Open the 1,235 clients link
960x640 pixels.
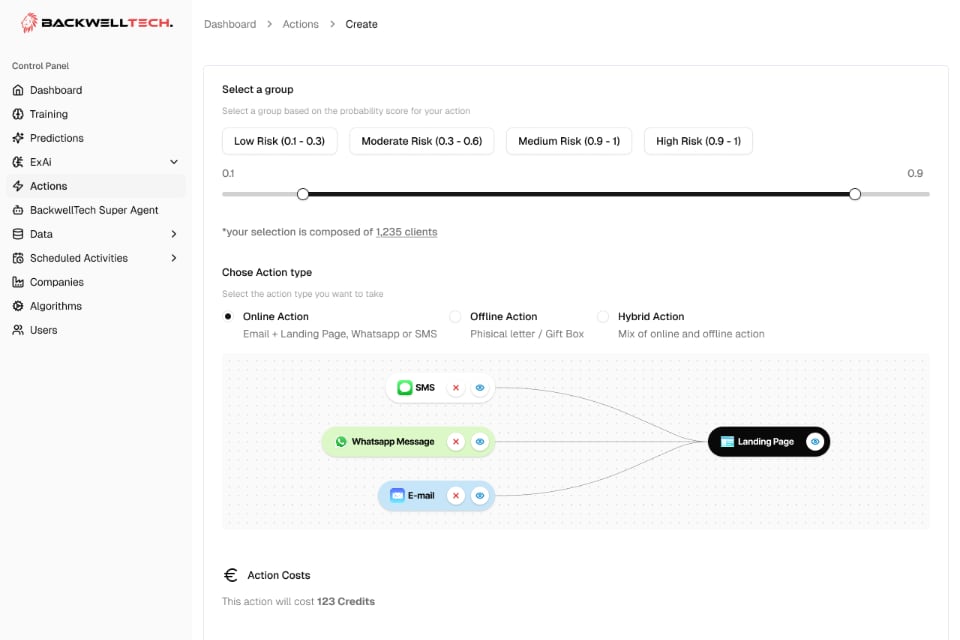[x=407, y=232]
